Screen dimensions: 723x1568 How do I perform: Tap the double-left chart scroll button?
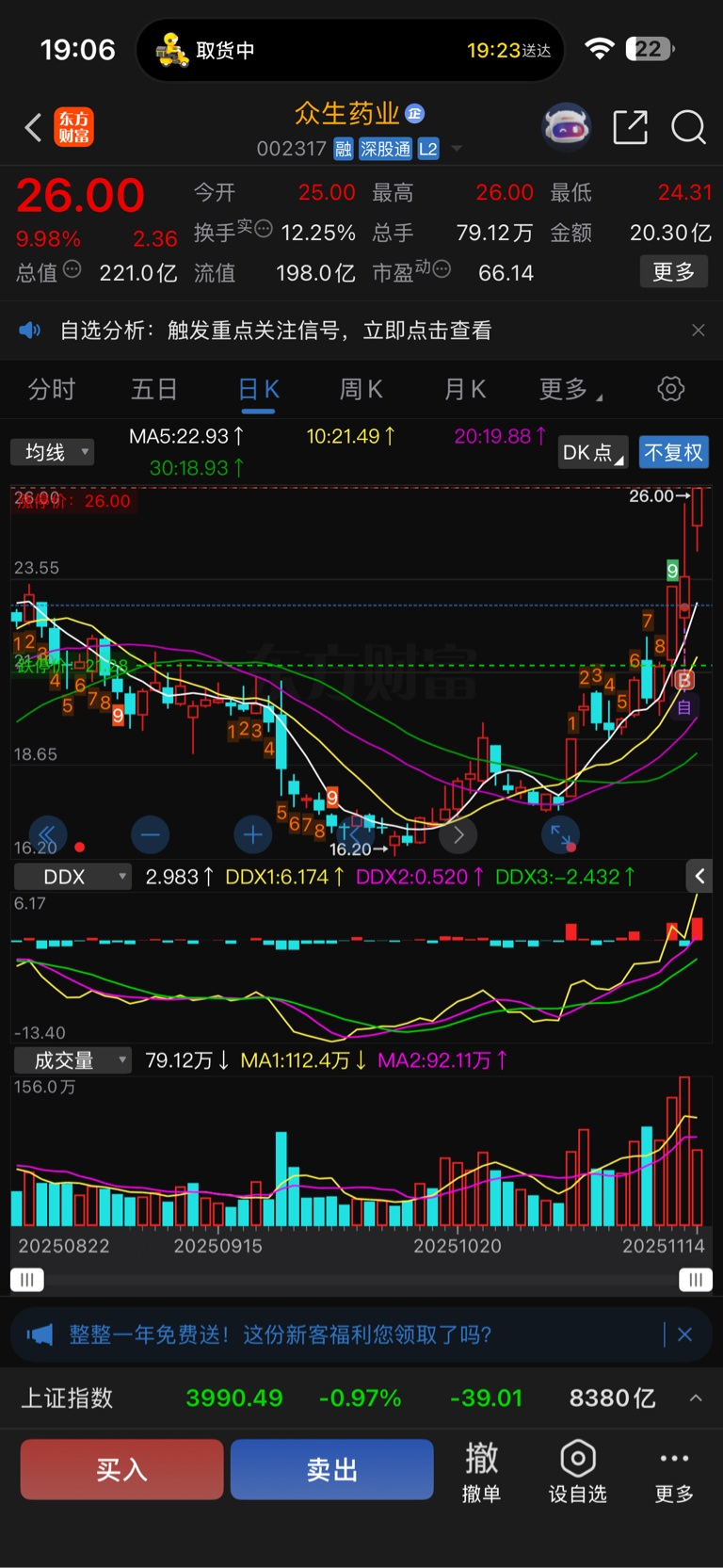point(47,834)
